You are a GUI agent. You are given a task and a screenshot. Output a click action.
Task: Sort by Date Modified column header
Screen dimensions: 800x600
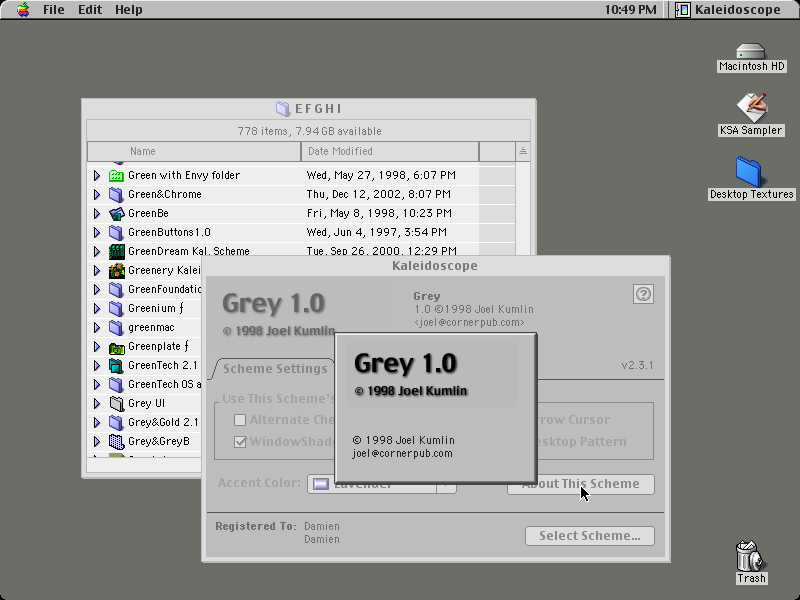pos(390,152)
